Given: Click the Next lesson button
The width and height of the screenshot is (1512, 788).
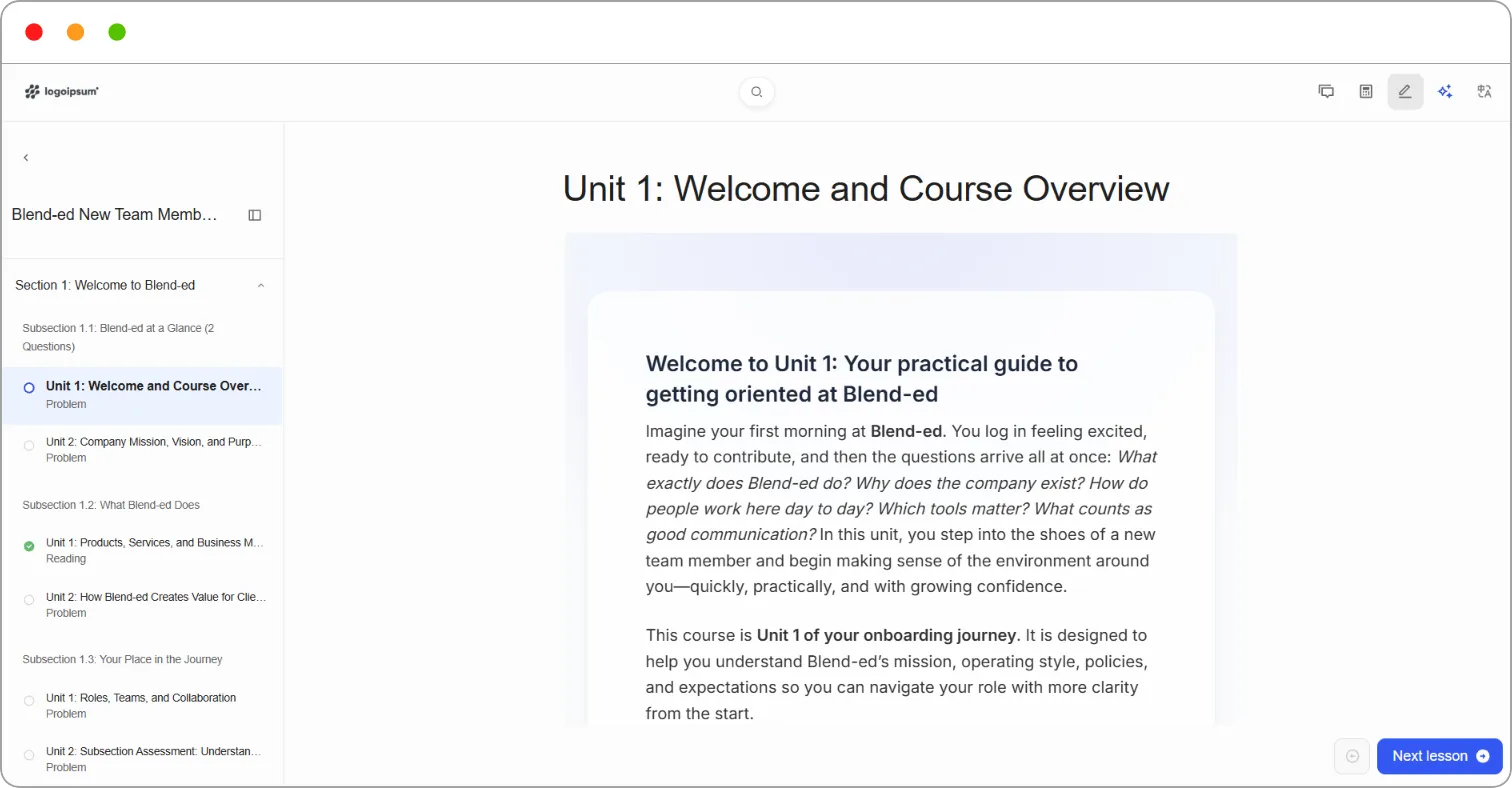Looking at the screenshot, I should (1439, 756).
